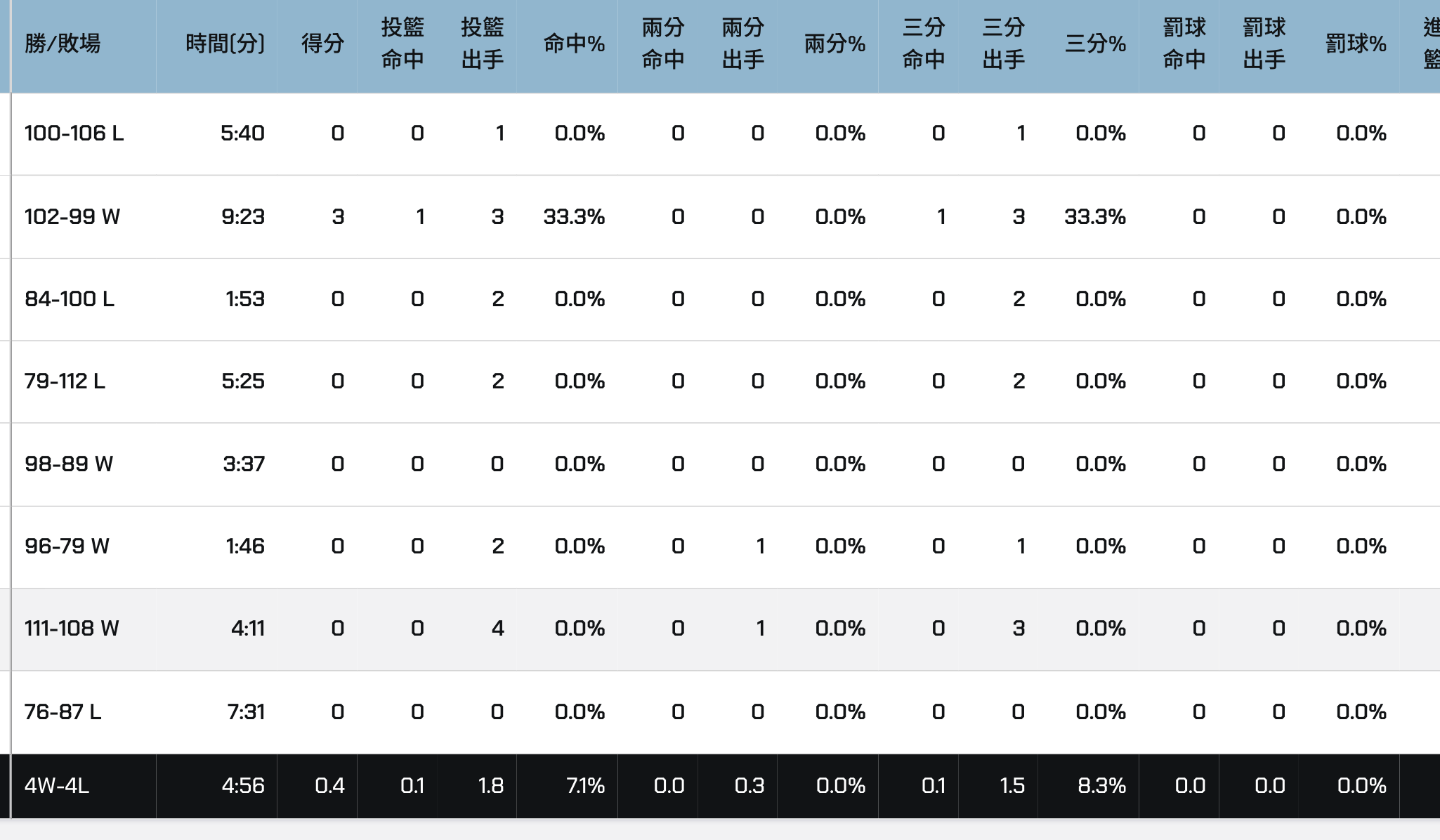Select the 100-106 L game row
The height and width of the screenshot is (840, 1440).
(x=74, y=133)
